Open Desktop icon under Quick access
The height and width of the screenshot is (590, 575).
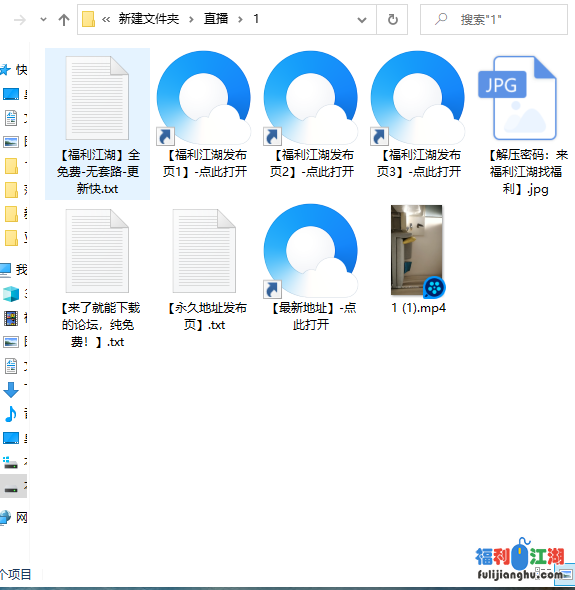click(x=11, y=94)
